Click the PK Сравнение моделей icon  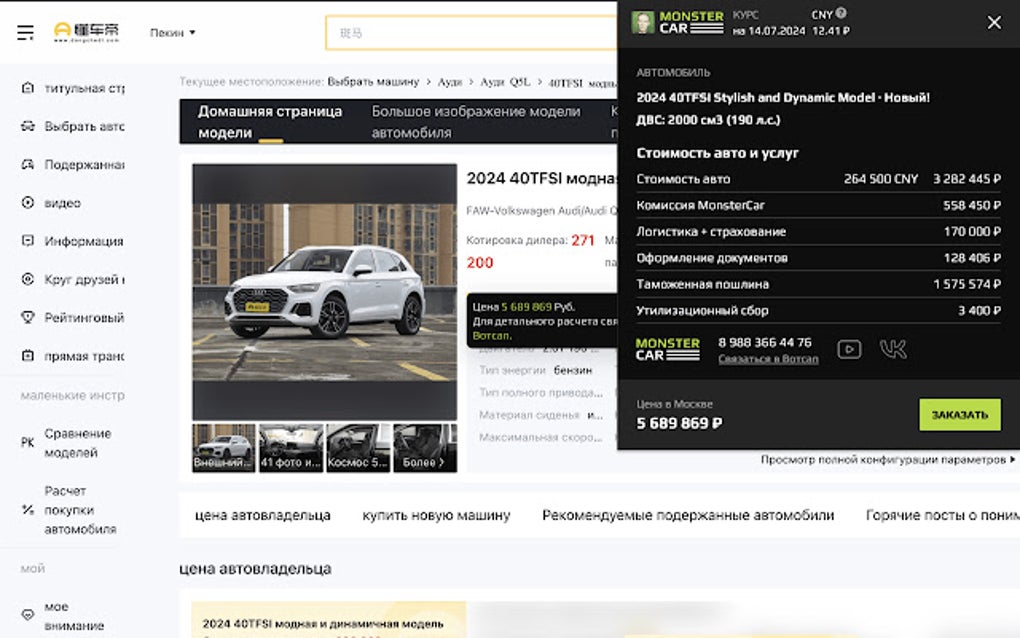27,443
